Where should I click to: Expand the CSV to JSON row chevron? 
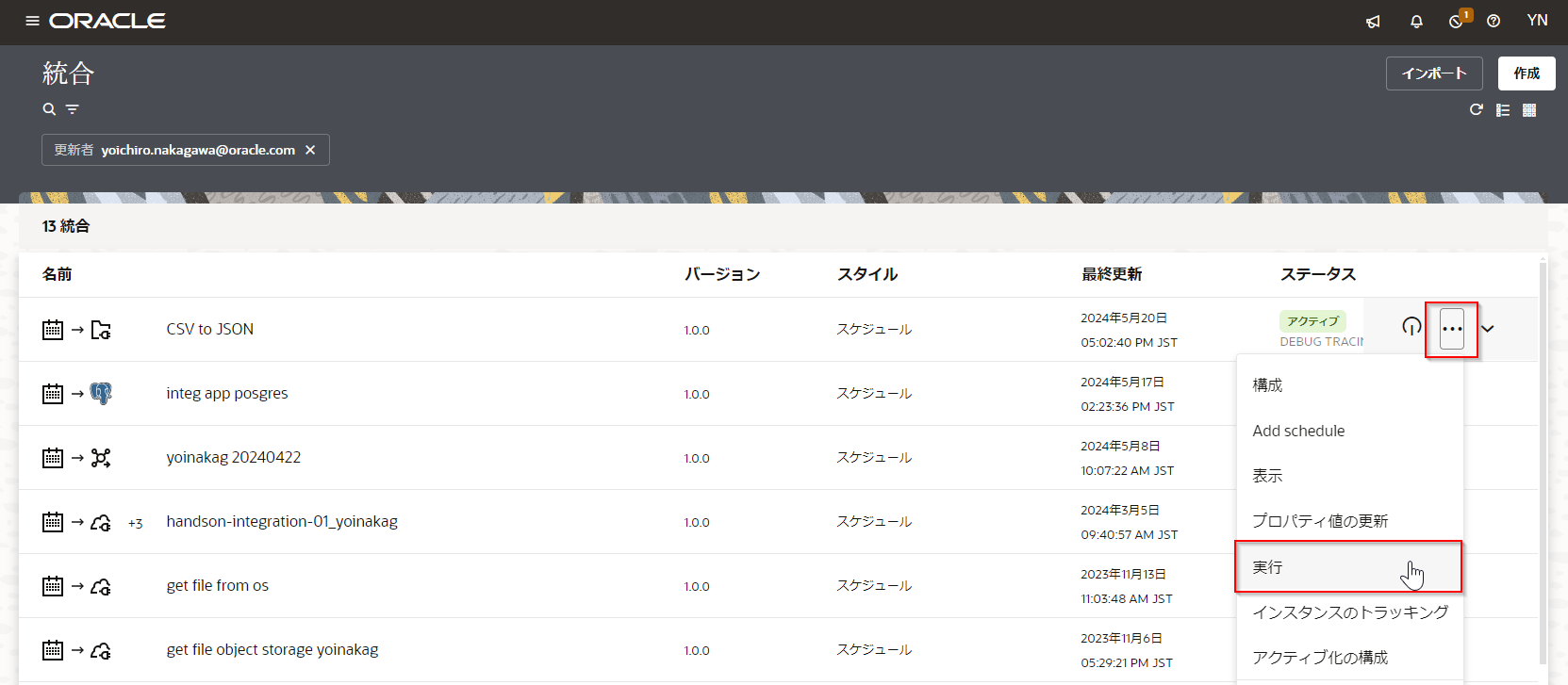(x=1488, y=329)
